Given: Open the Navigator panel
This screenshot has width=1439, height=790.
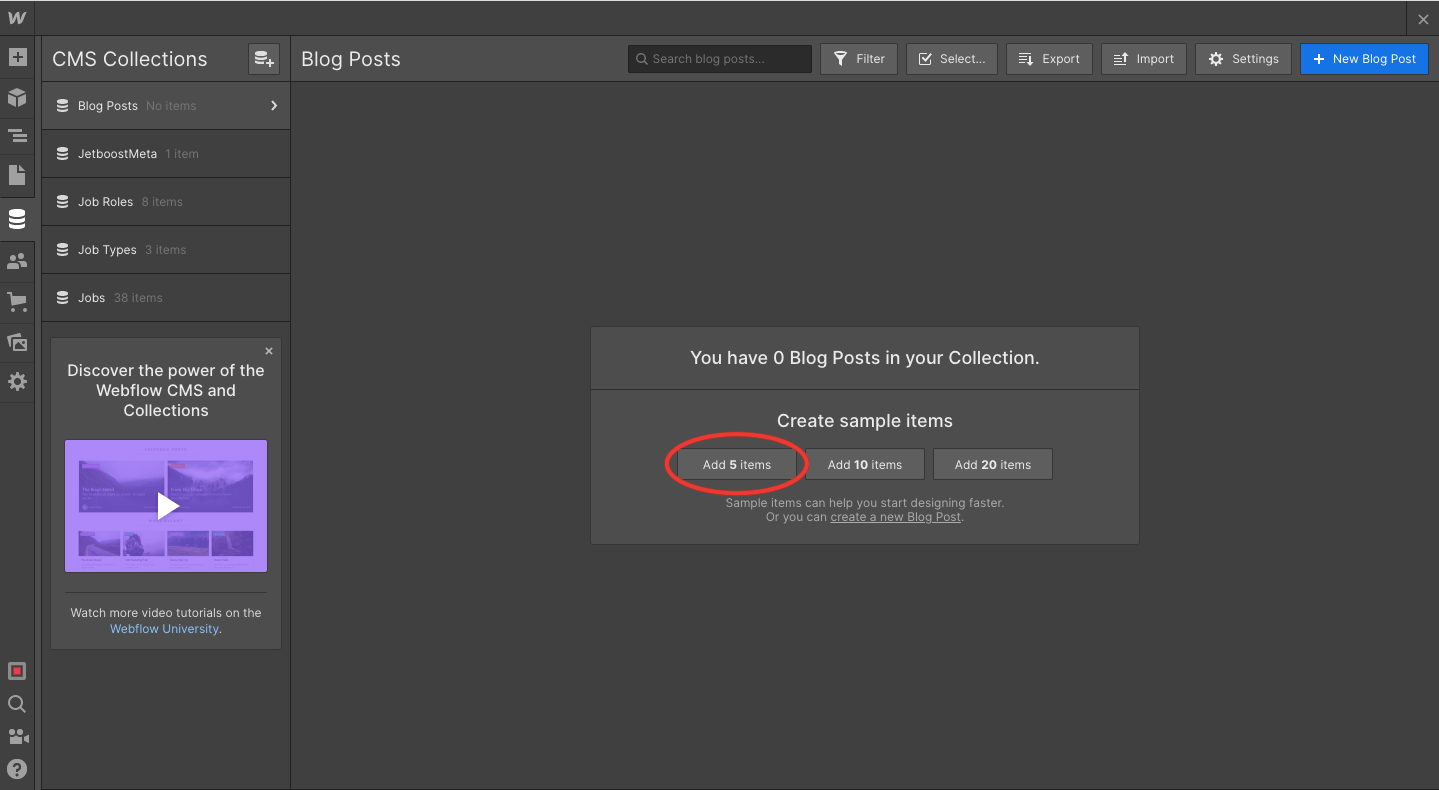Looking at the screenshot, I should coord(17,135).
